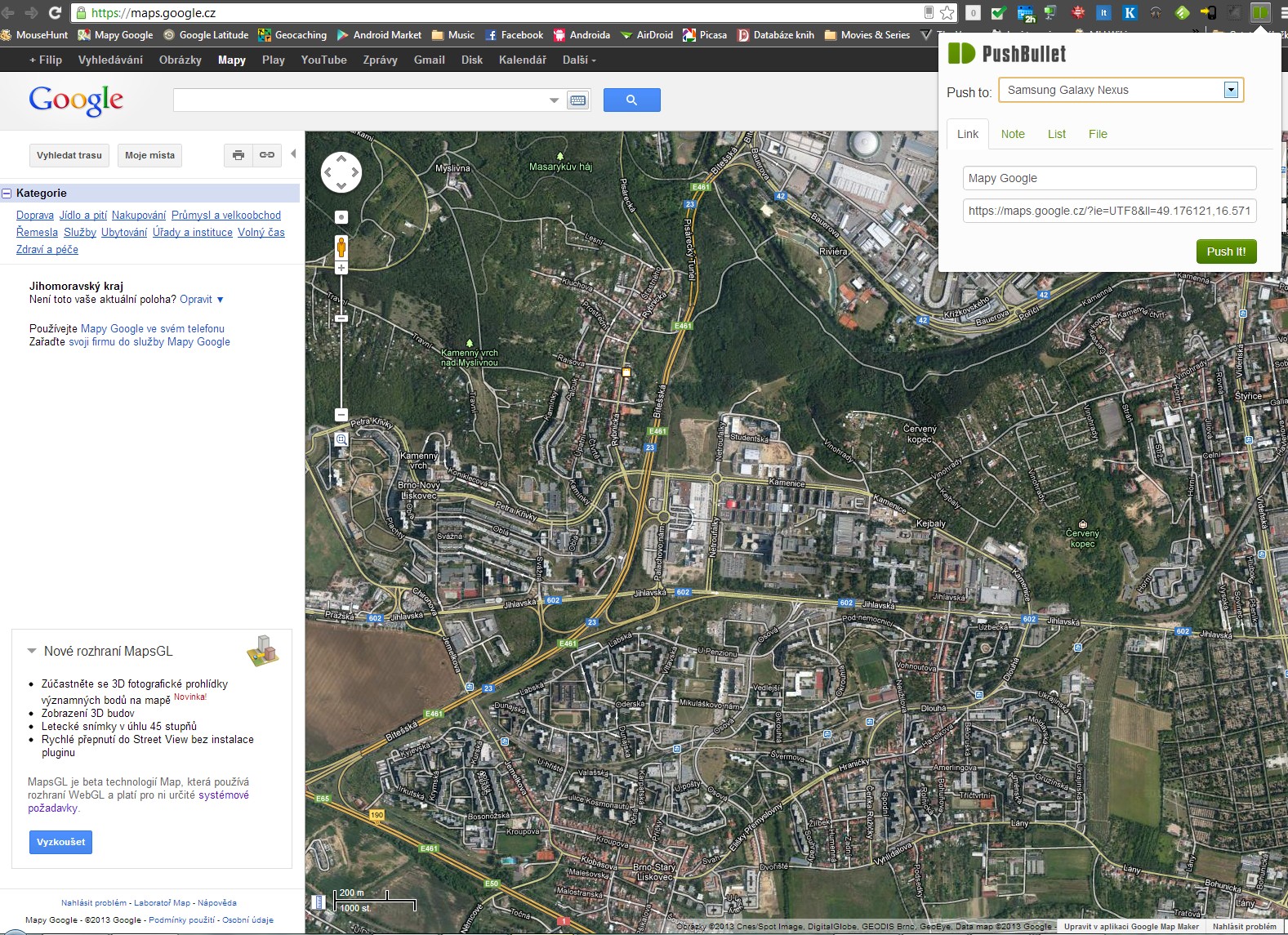
Task: Click the PushBullet extension icon in Chrome toolbar
Action: point(1260,12)
